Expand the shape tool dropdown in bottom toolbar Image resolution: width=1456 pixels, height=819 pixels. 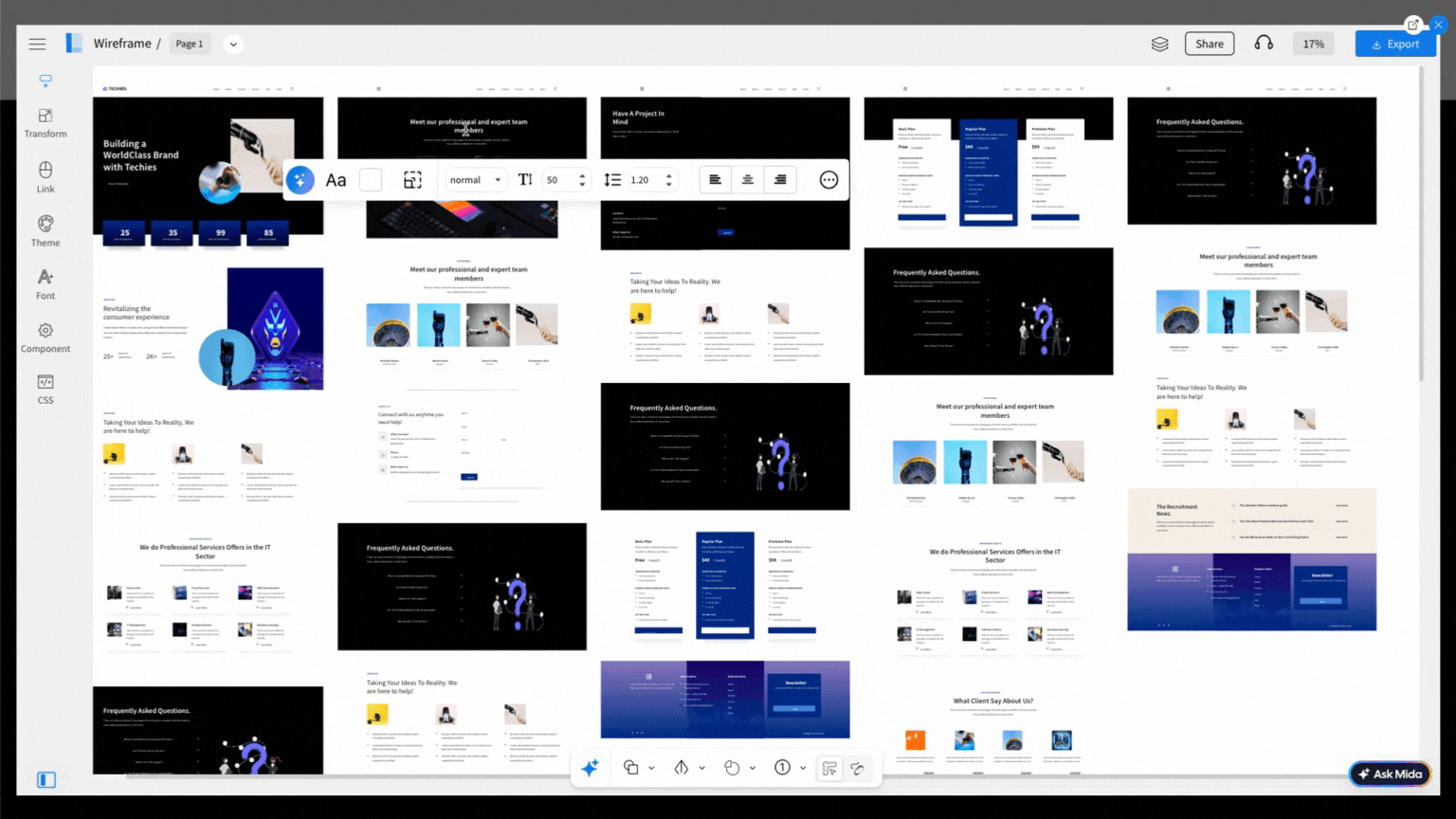click(x=651, y=768)
